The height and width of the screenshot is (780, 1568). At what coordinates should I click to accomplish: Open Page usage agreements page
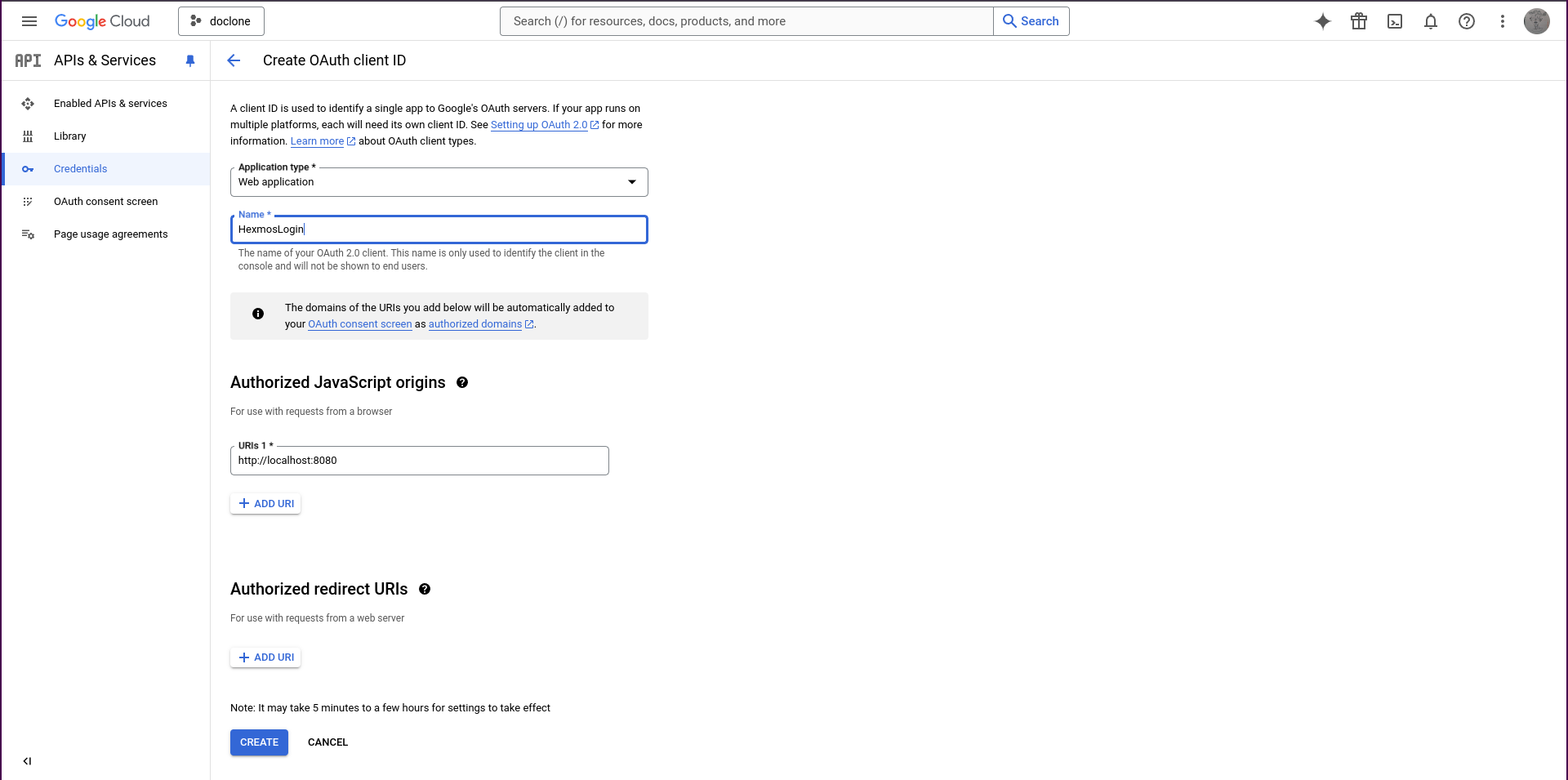coord(110,234)
